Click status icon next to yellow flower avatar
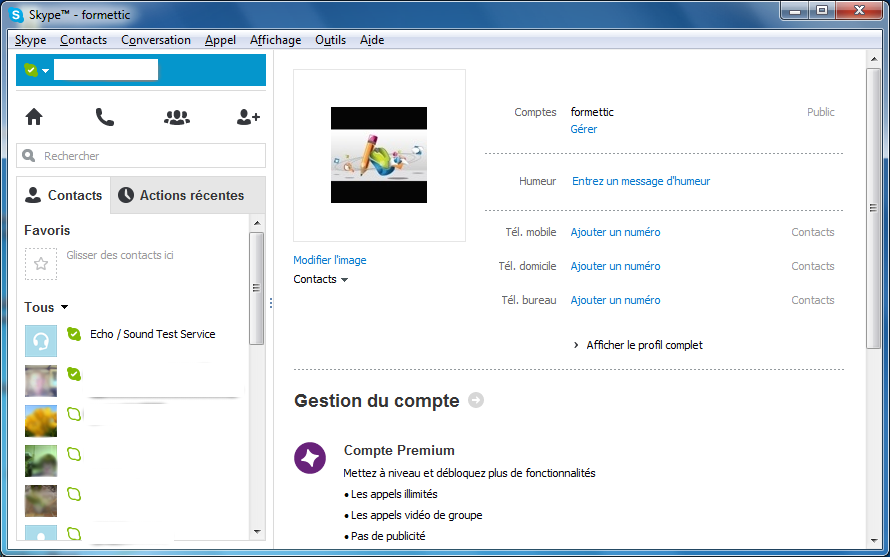Viewport: 890px width, 557px height. tap(74, 414)
